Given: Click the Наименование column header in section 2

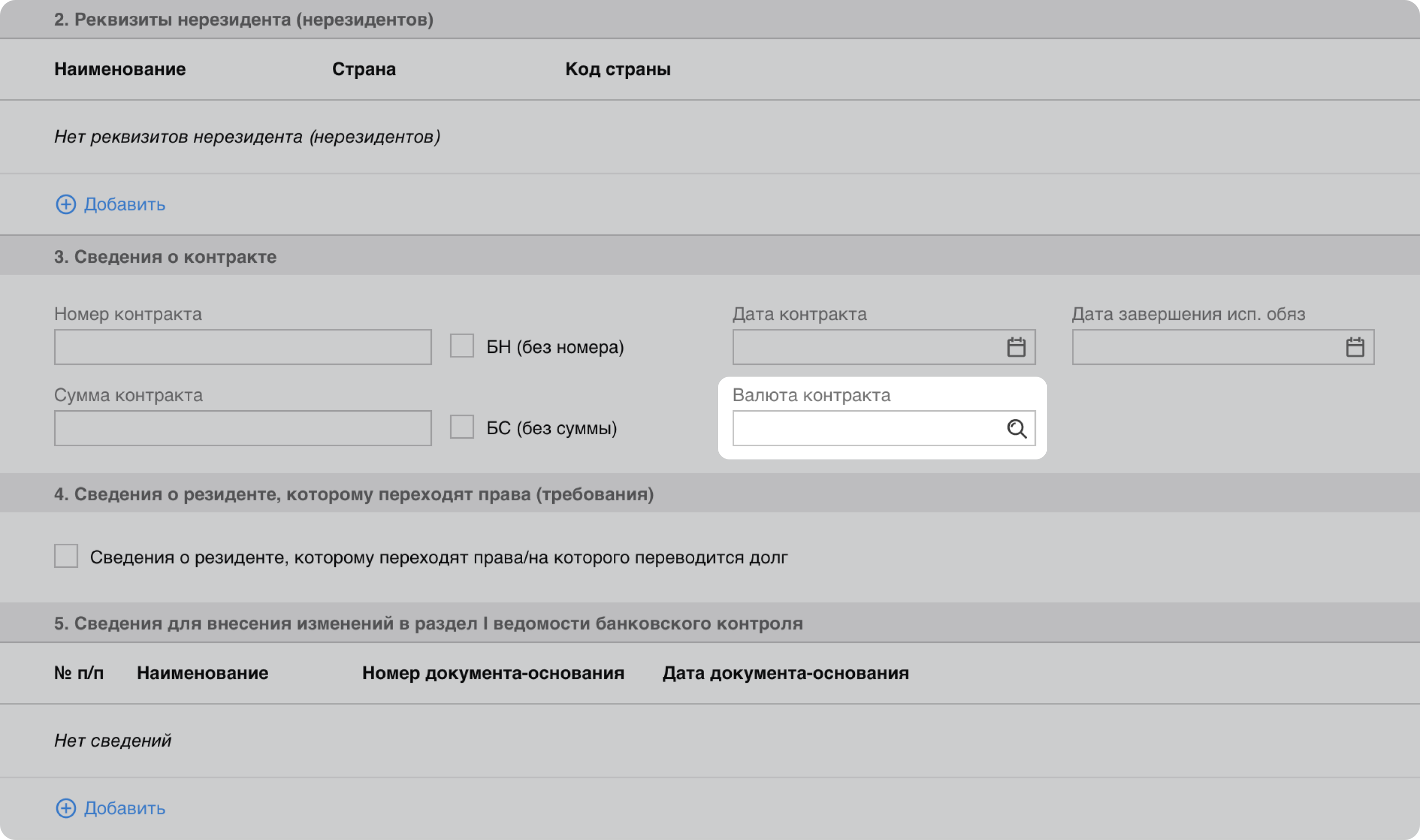Looking at the screenshot, I should pyautogui.click(x=120, y=69).
